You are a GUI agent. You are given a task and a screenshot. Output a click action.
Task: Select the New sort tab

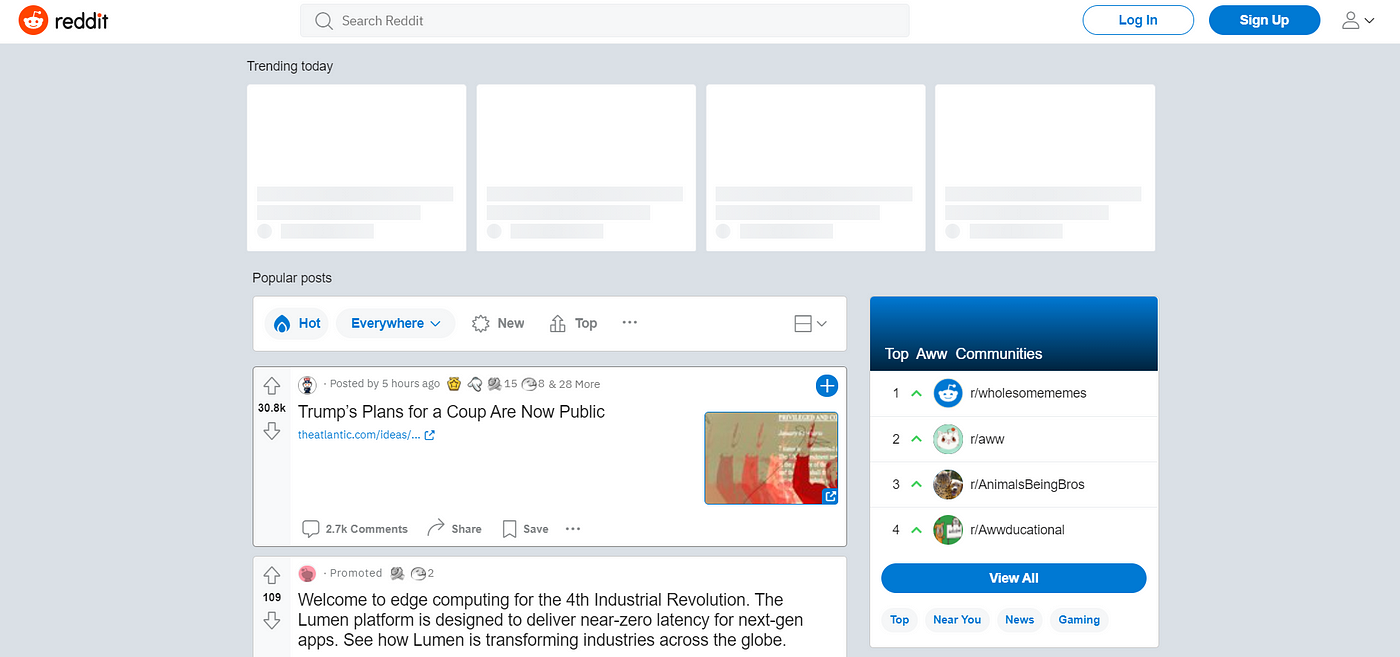coord(498,323)
